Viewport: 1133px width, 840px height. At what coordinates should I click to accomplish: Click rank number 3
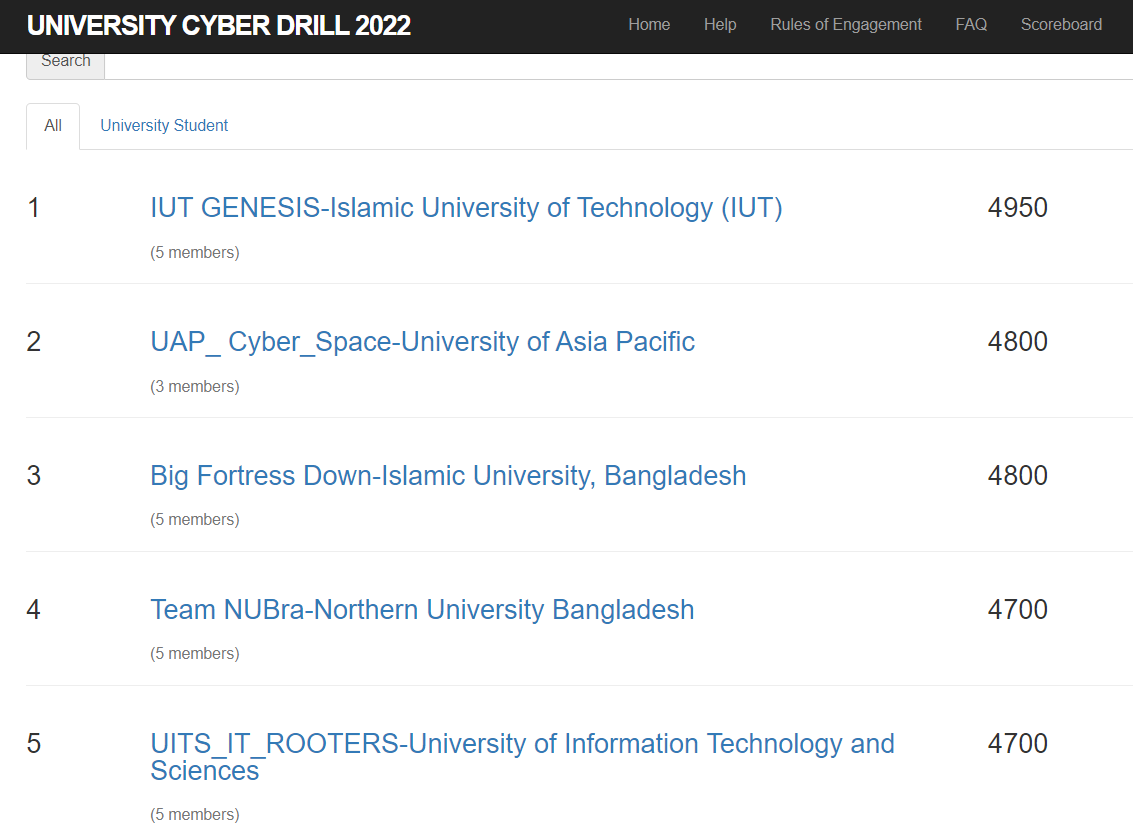click(x=33, y=476)
